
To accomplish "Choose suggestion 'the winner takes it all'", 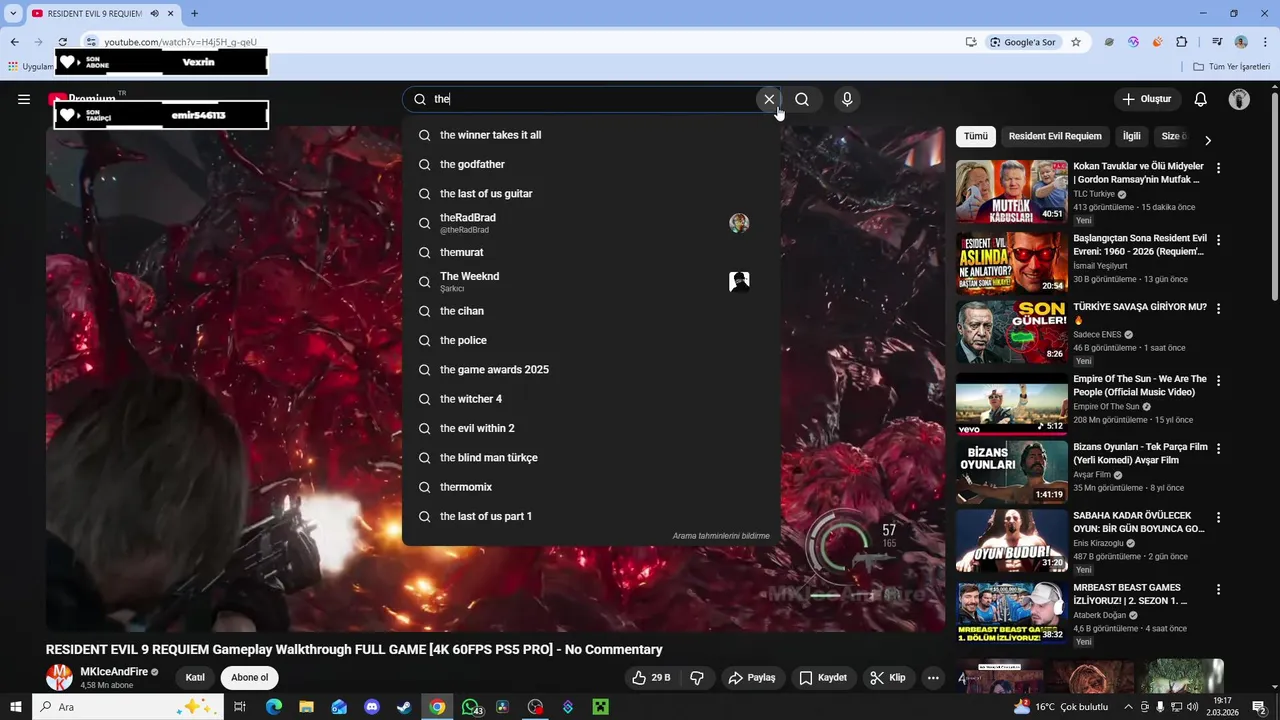I will (x=591, y=135).
